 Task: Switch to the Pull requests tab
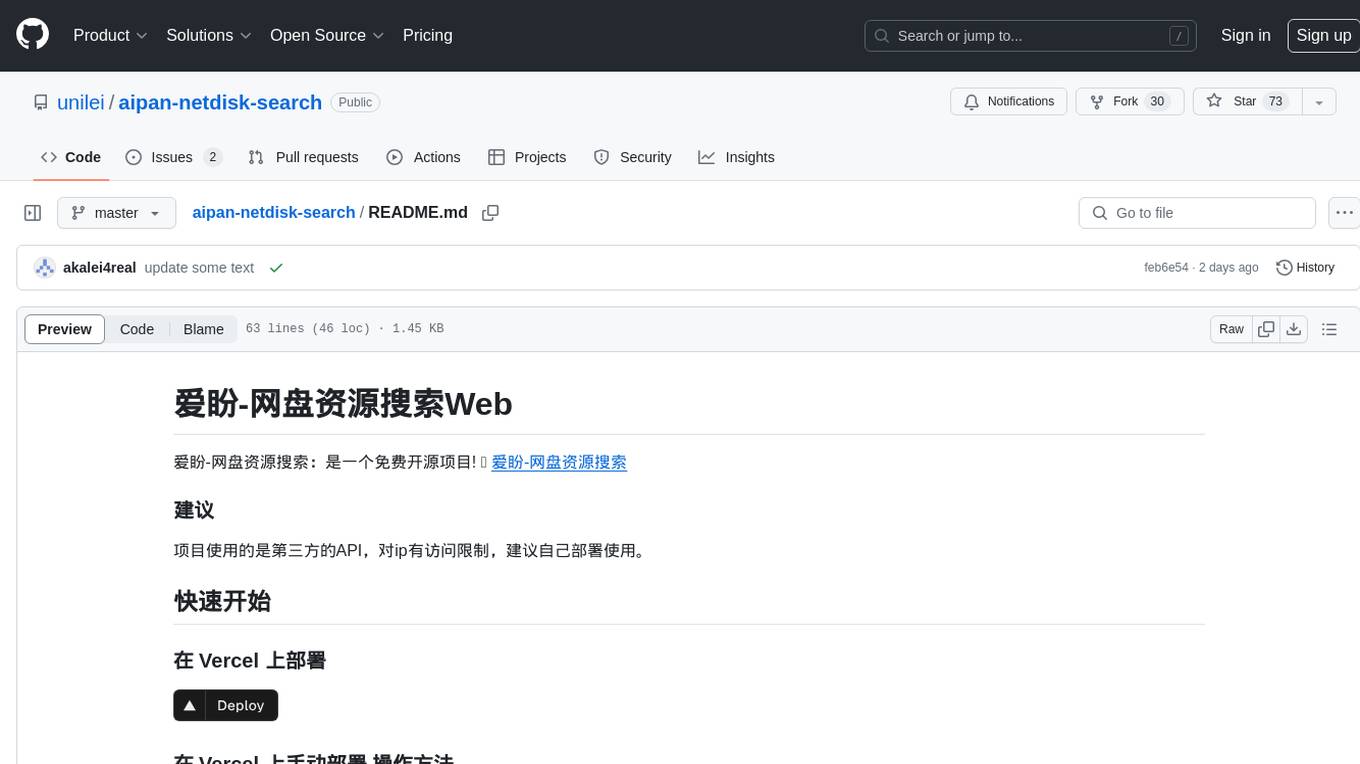303,157
